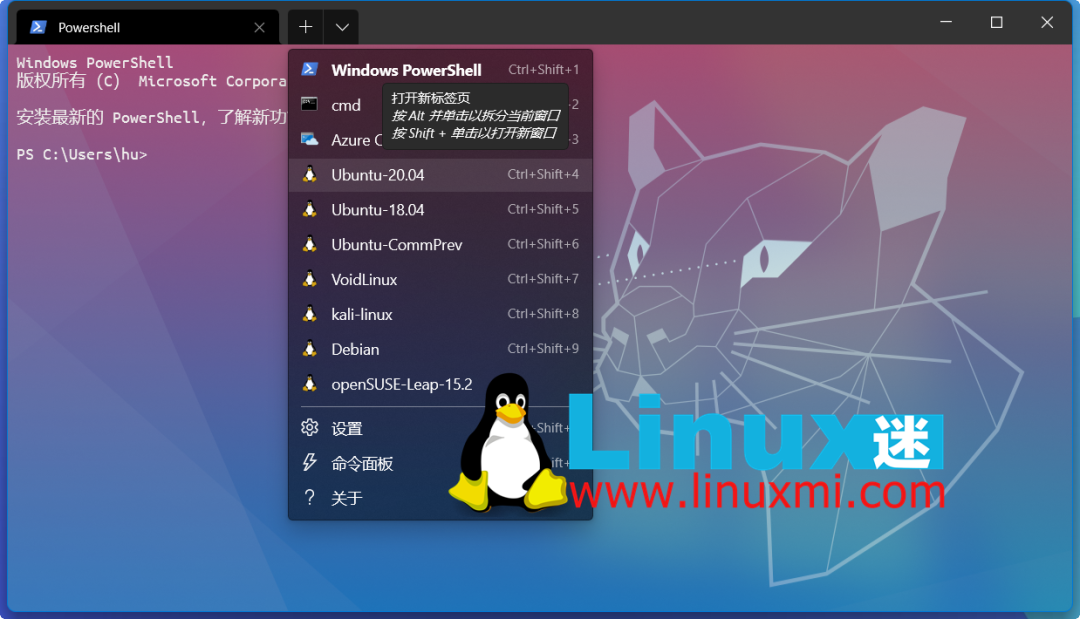1080x619 pixels.
Task: Click the cmd profile icon
Action: click(309, 104)
